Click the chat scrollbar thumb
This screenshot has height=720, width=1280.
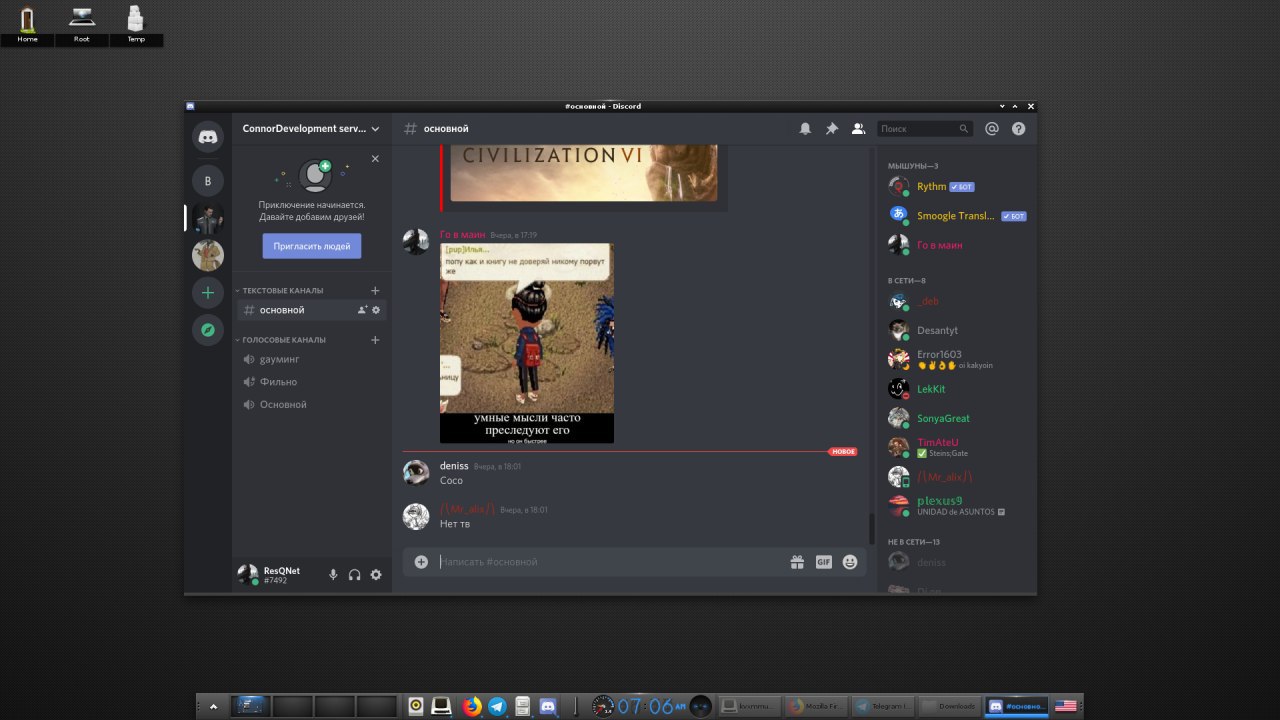(871, 528)
